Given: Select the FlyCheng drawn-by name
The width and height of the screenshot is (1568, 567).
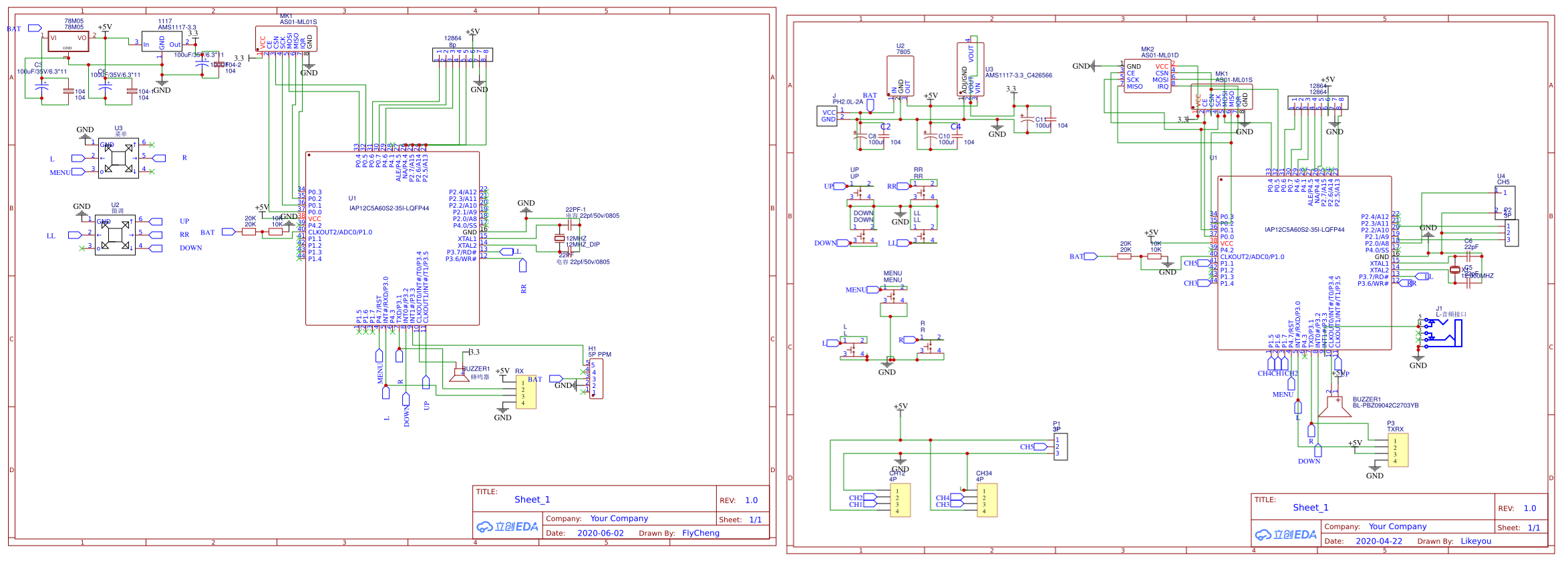Looking at the screenshot, I should point(701,533).
